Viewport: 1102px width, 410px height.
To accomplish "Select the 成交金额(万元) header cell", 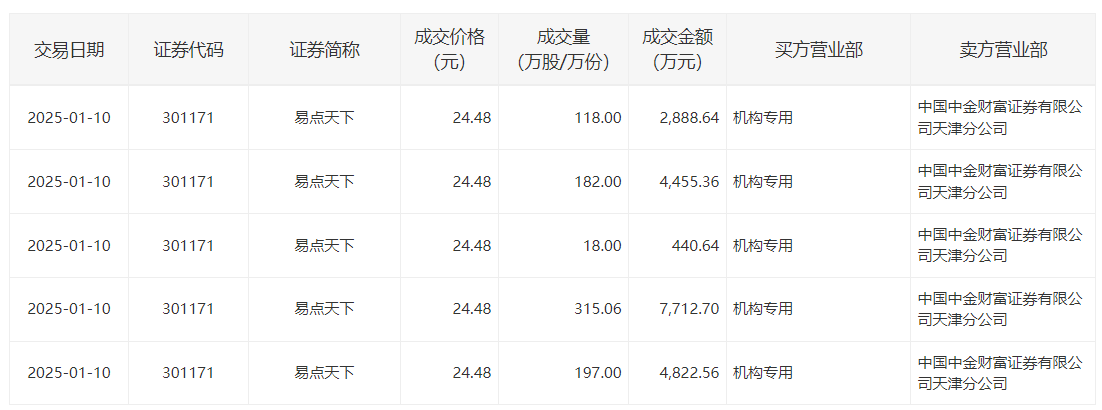I will (x=677, y=50).
